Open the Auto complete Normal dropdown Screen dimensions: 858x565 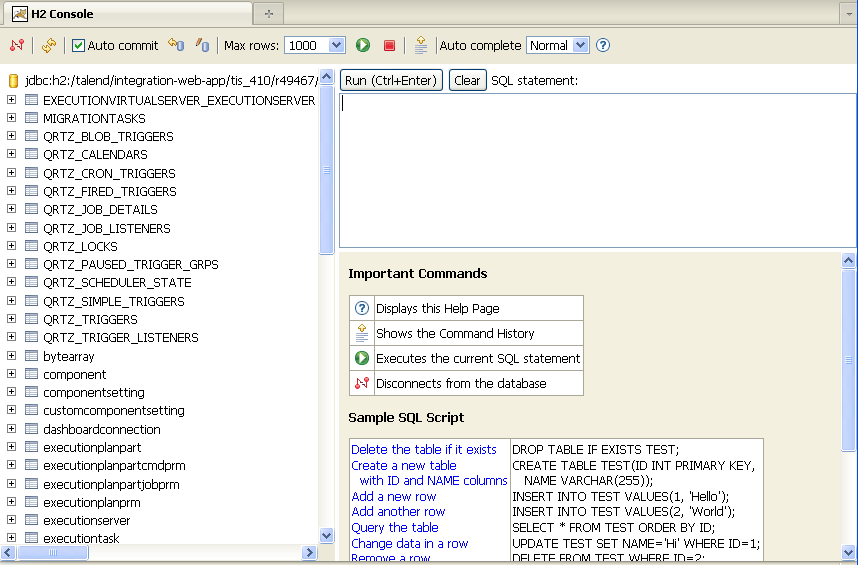pyautogui.click(x=581, y=46)
